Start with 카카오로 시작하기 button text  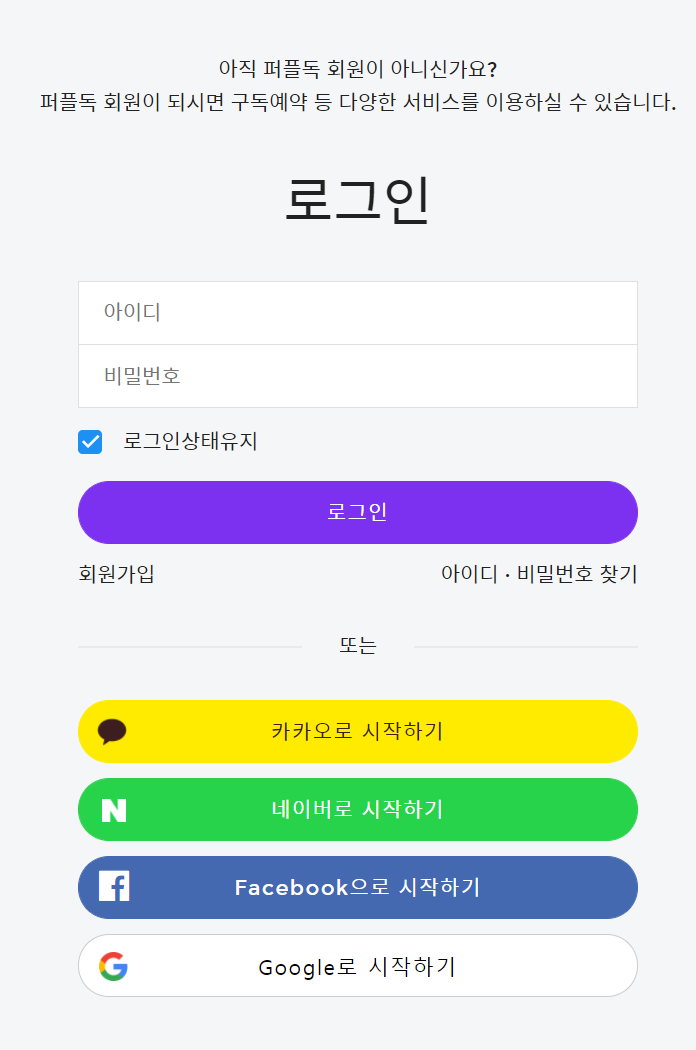click(x=357, y=731)
